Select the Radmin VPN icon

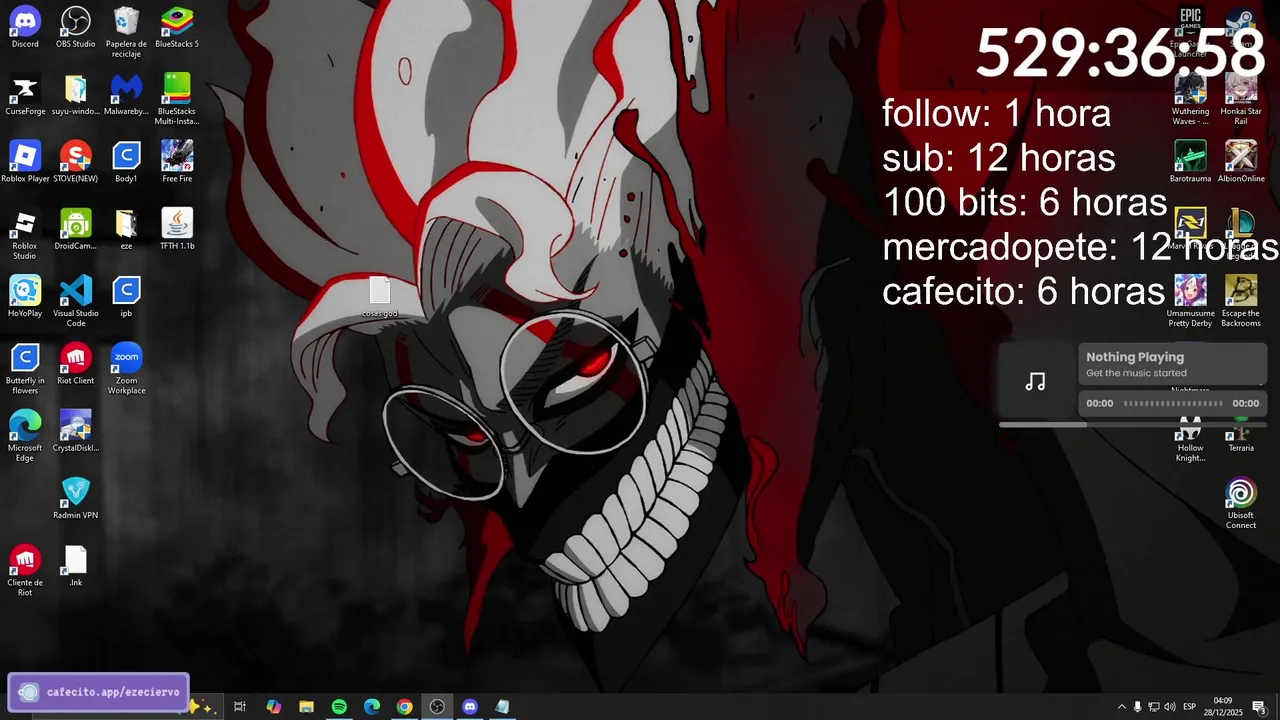76,499
